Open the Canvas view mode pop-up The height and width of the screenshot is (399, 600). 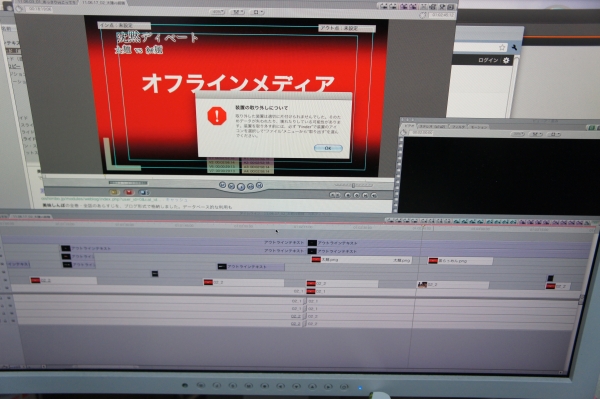pos(237,12)
